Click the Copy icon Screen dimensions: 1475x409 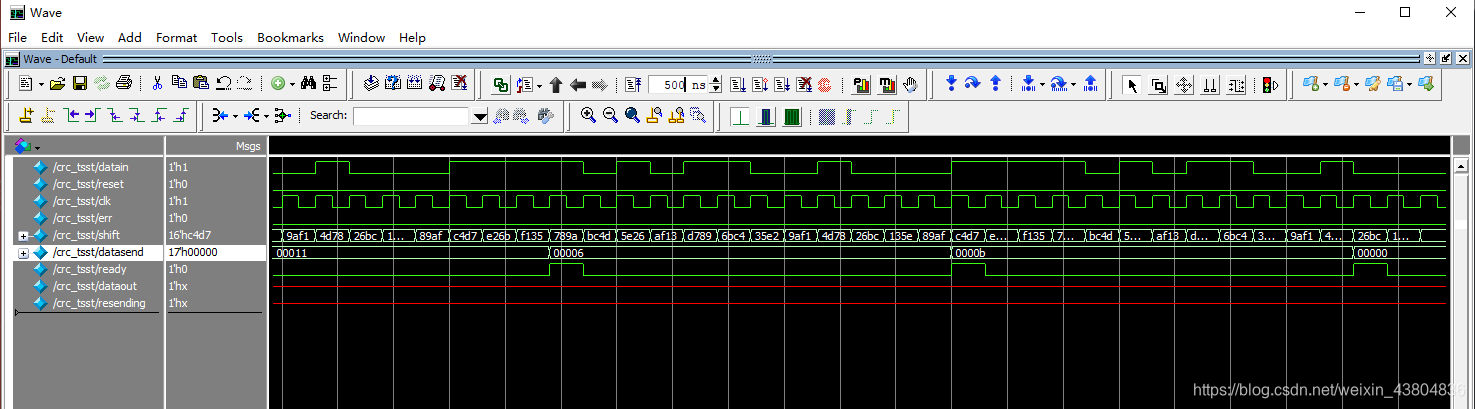179,84
